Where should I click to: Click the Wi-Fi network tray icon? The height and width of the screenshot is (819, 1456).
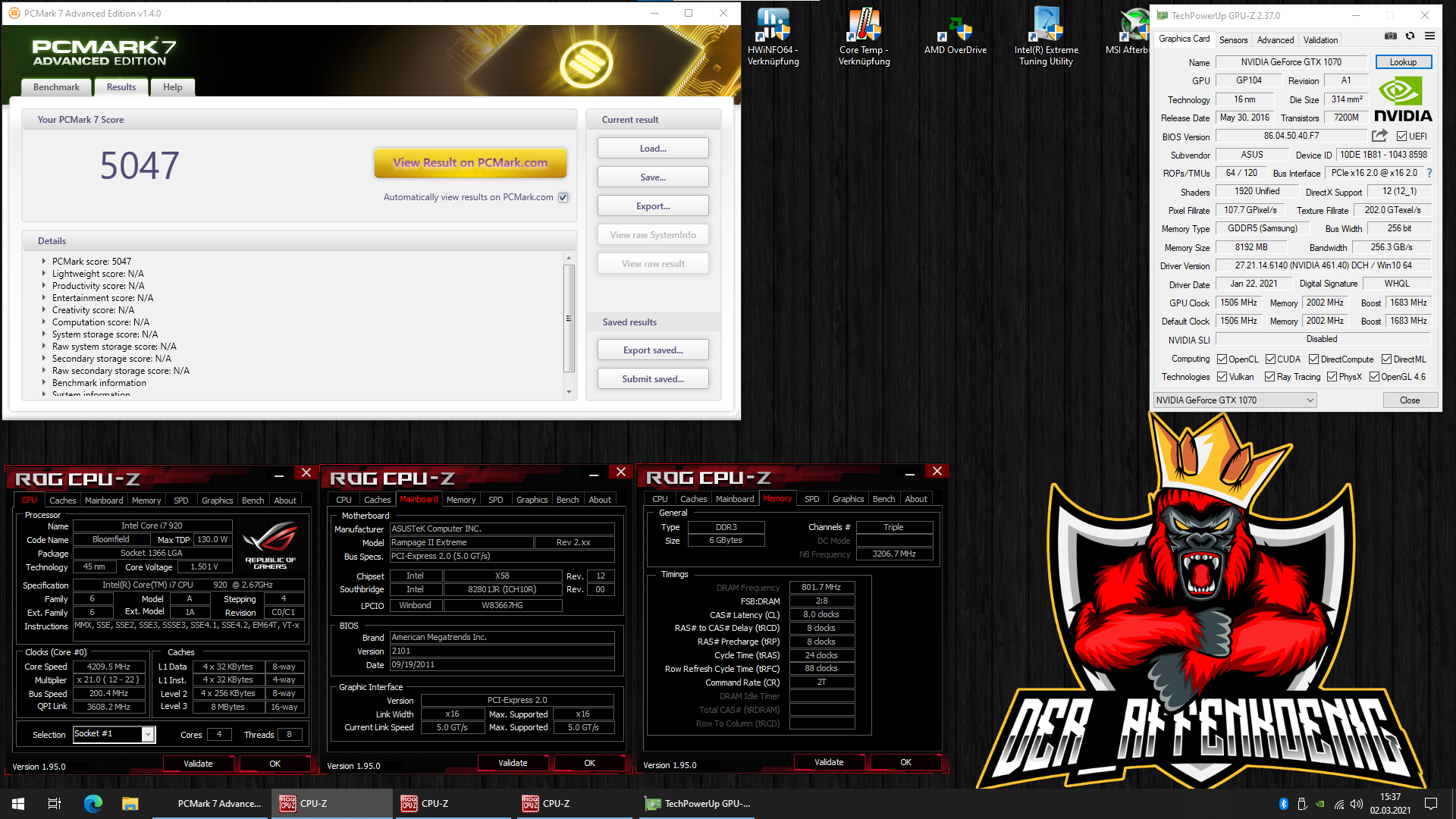(x=1339, y=804)
